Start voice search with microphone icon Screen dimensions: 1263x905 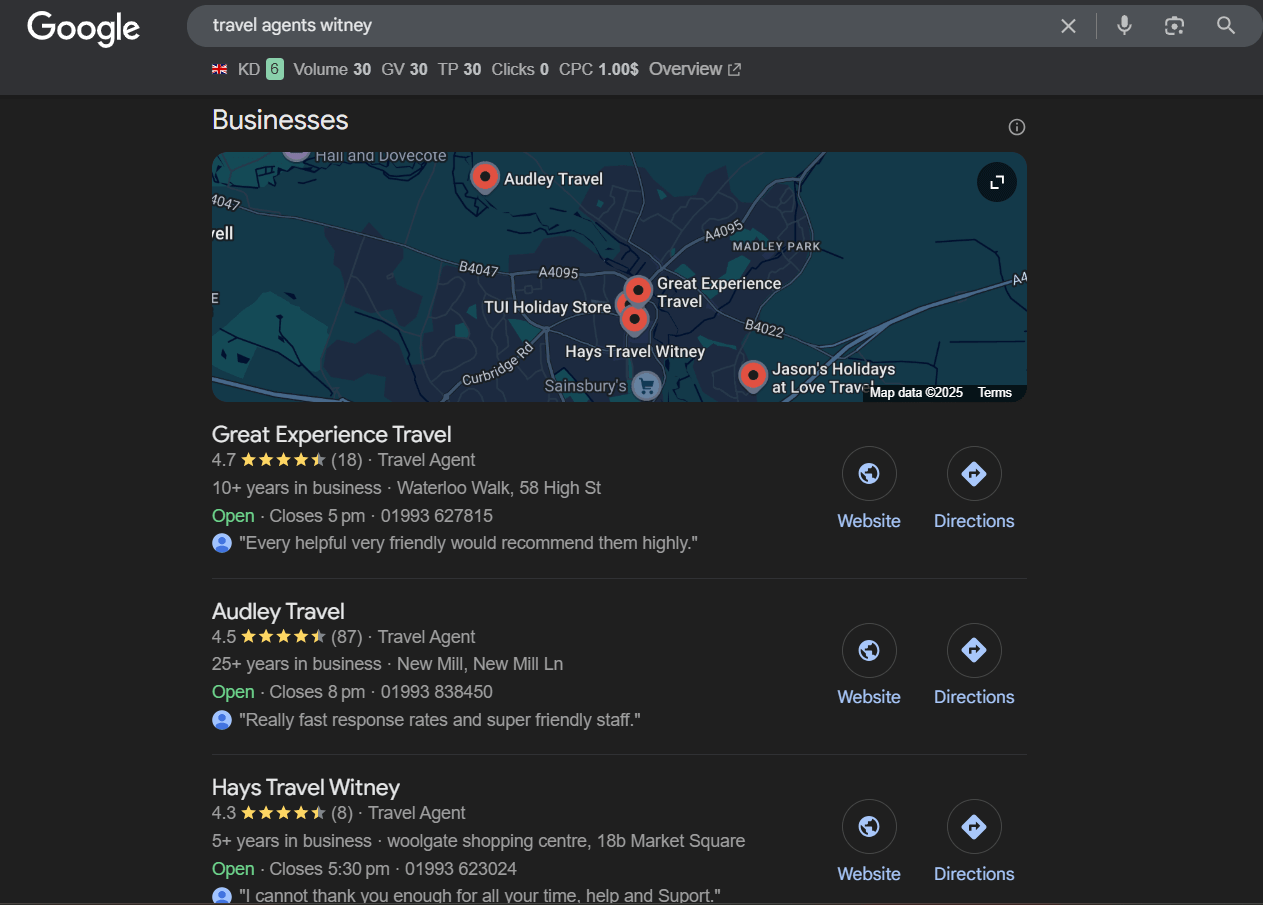click(1124, 26)
